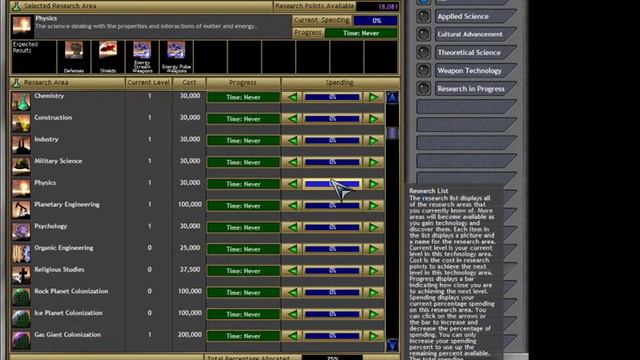The image size is (640, 360).
Task: Toggle the Cultural Advancement filter radio
Action: coord(424,34)
